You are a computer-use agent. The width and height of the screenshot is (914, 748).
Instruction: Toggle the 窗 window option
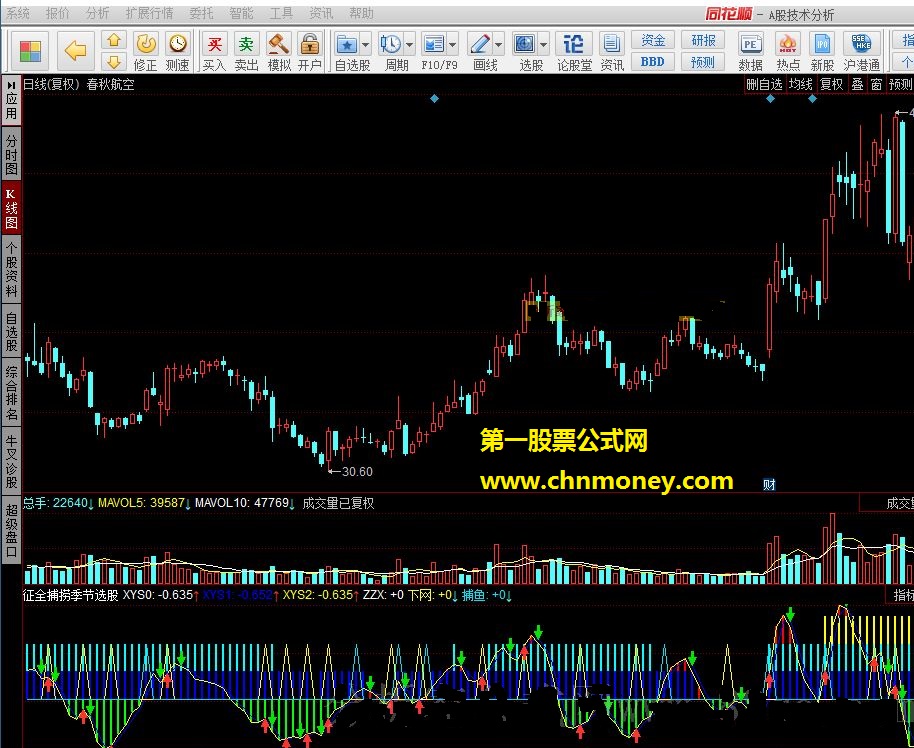(x=876, y=85)
